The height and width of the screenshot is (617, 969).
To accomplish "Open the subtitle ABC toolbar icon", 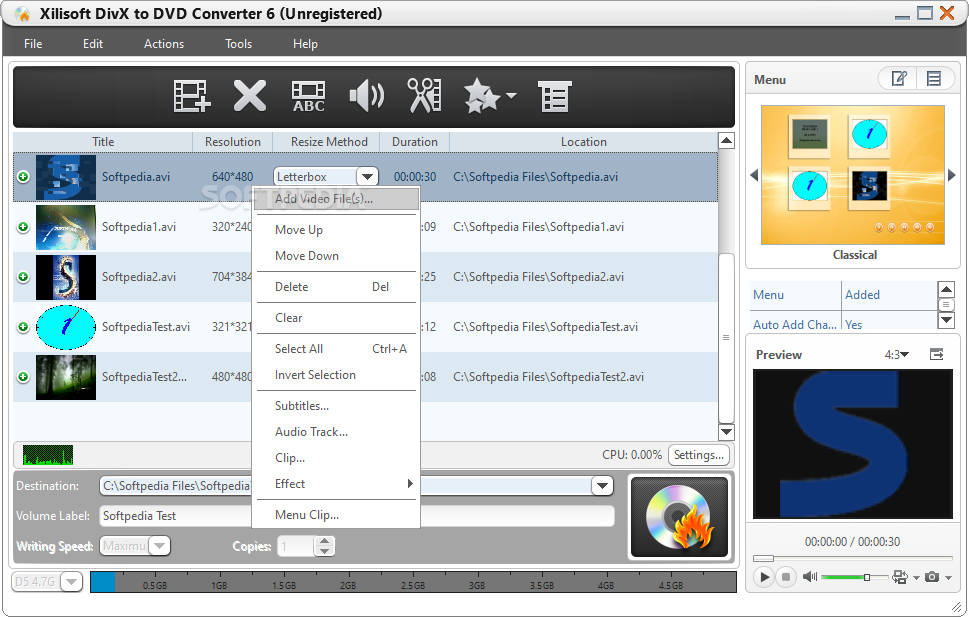I will 308,96.
